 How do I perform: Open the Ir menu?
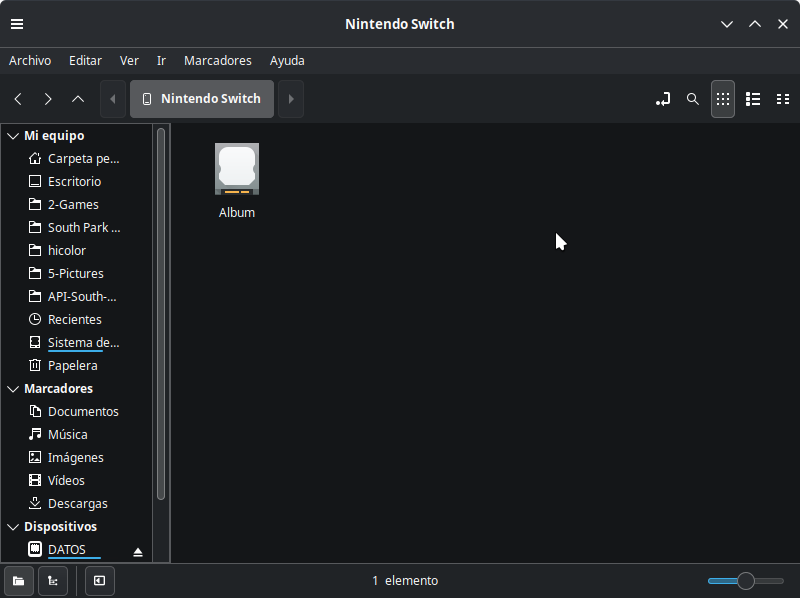tap(161, 61)
